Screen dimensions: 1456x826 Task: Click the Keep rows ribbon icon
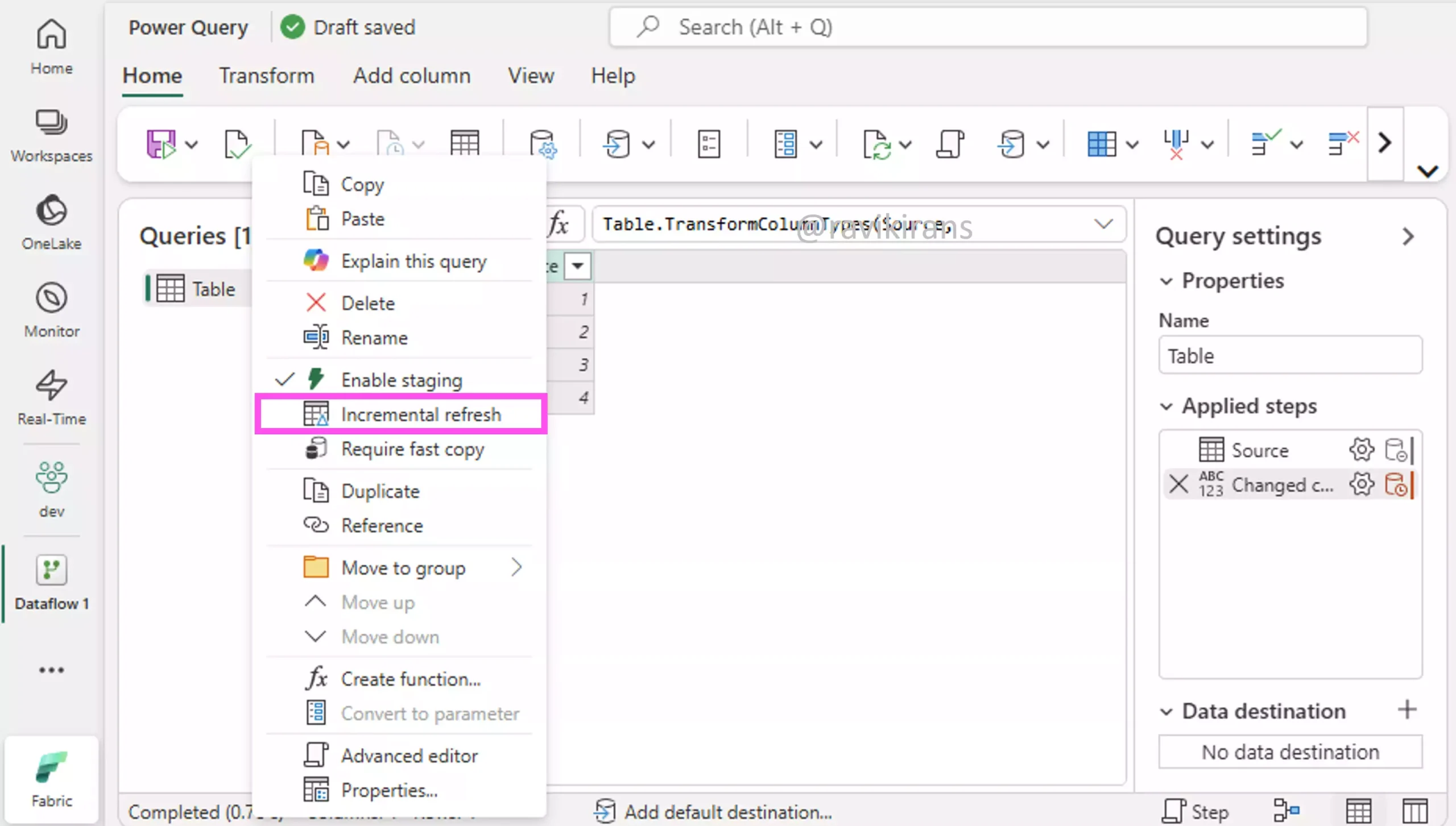coord(1266,144)
